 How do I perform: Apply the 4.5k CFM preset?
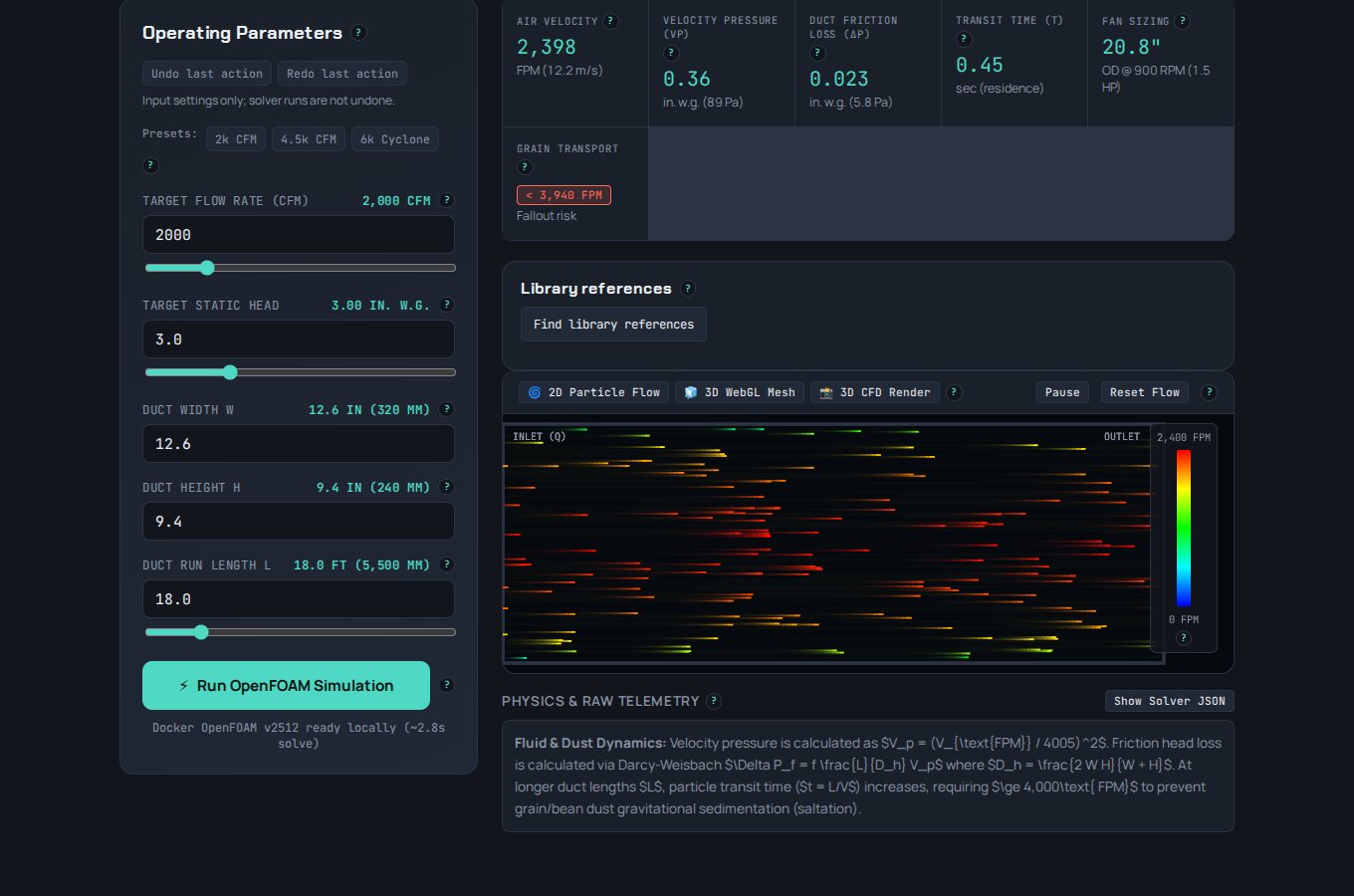(x=309, y=139)
